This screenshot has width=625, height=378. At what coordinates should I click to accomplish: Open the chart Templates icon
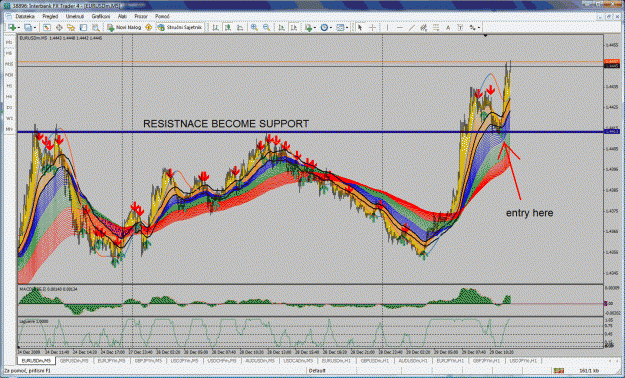click(340, 28)
